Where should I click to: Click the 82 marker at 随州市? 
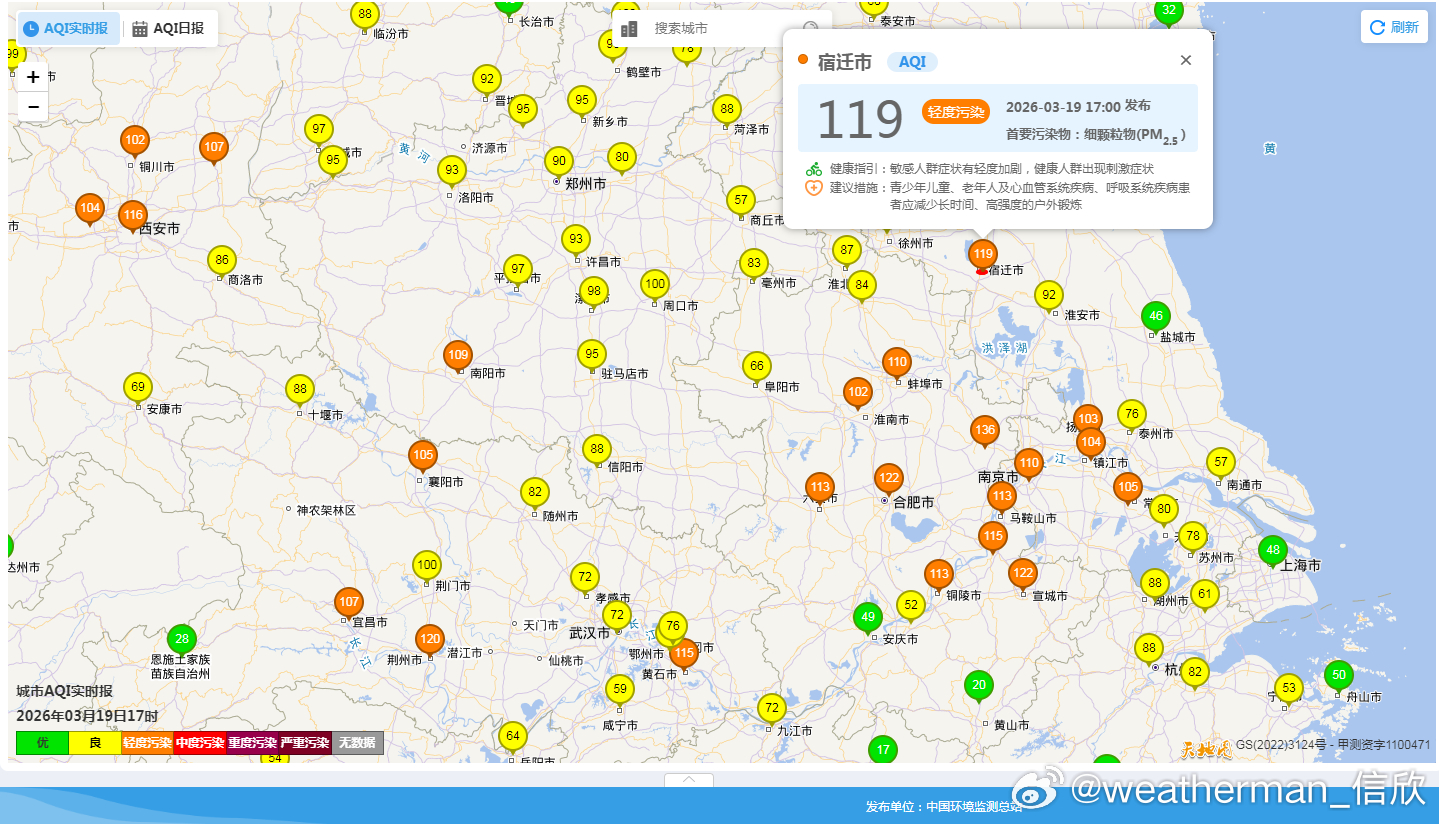535,493
